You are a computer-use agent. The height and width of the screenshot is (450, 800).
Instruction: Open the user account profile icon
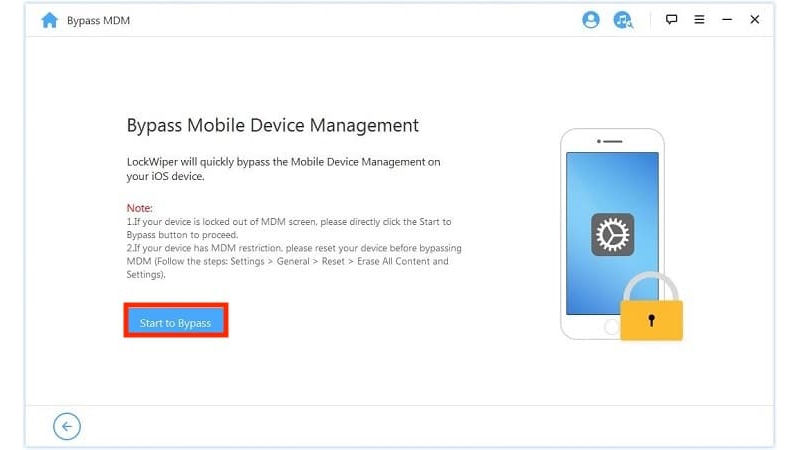click(x=590, y=20)
